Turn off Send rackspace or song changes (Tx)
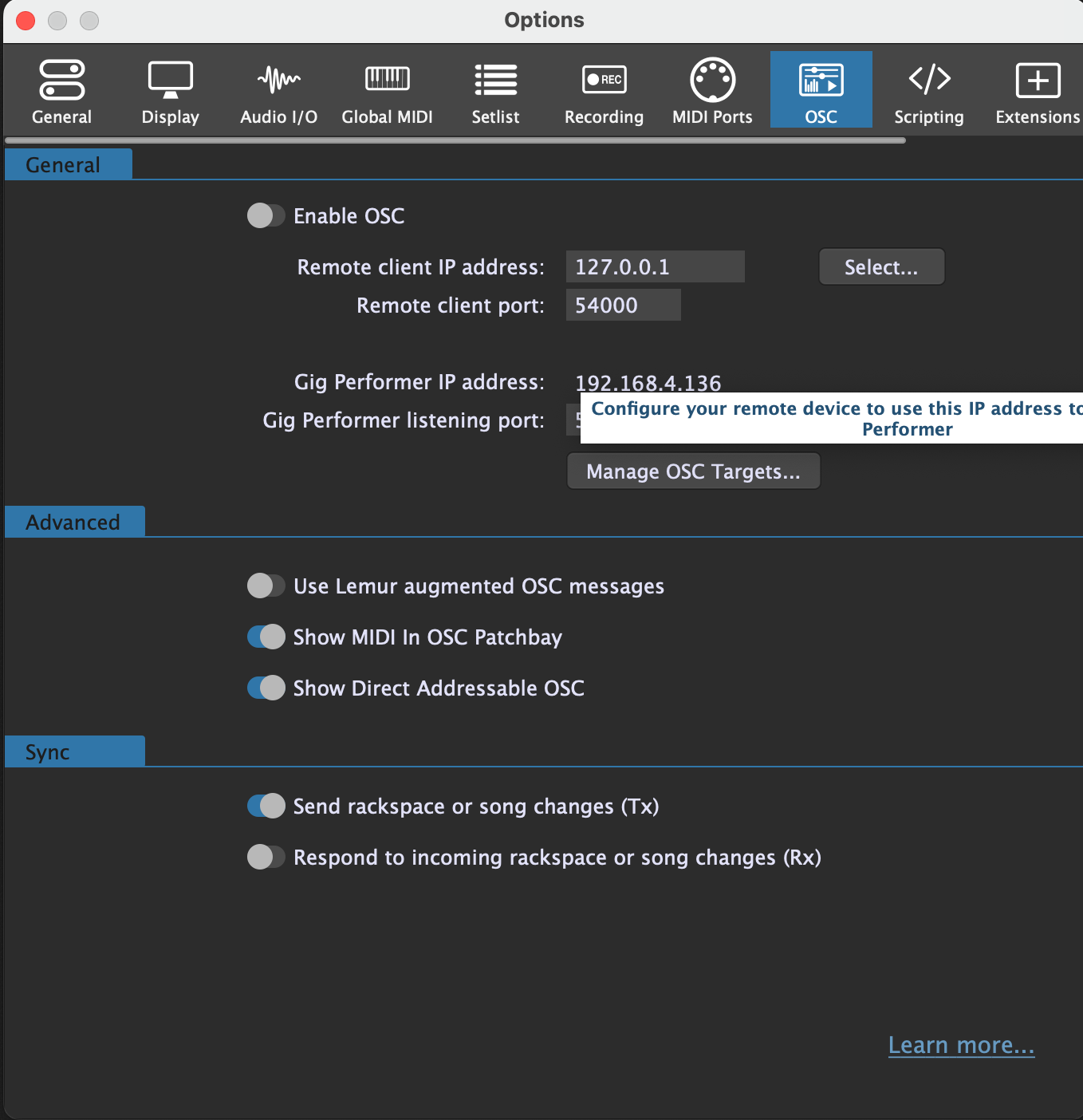The height and width of the screenshot is (1120, 1083). (266, 806)
